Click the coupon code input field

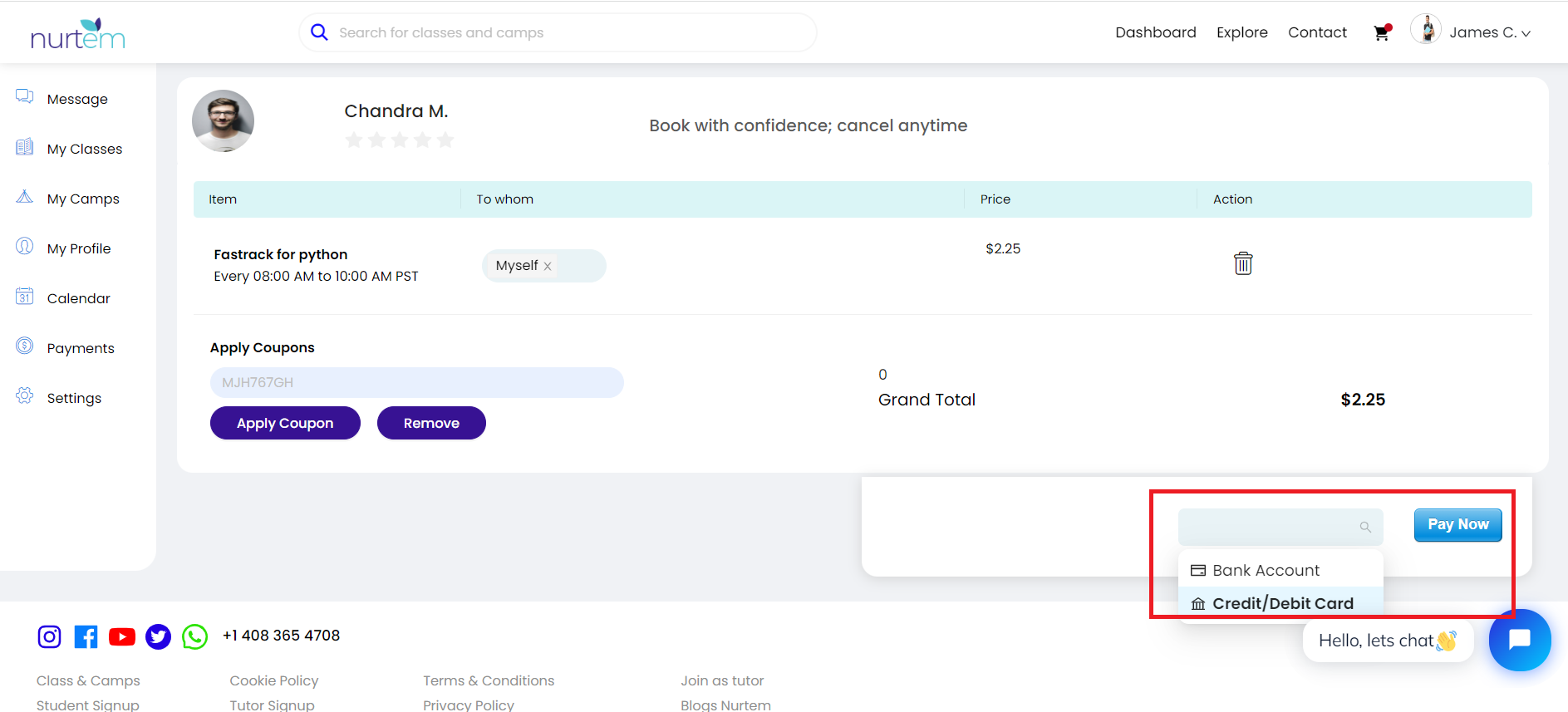coord(416,383)
